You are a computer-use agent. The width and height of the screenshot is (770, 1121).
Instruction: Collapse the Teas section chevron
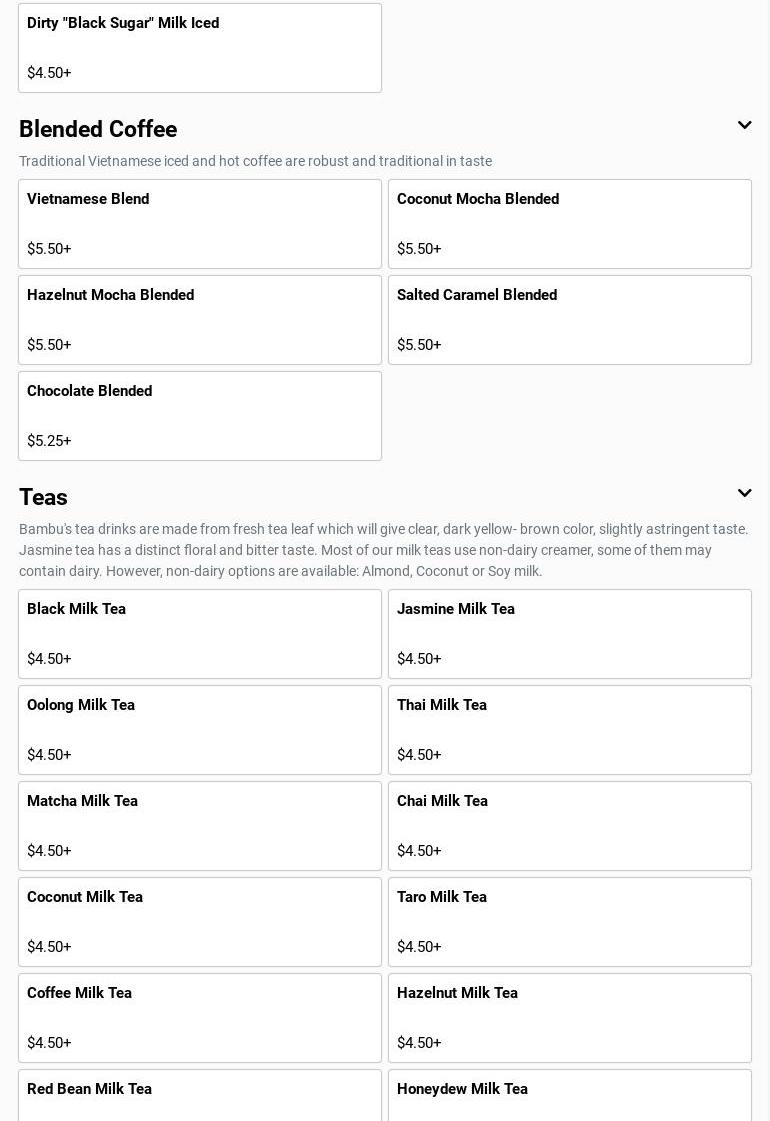coord(744,494)
